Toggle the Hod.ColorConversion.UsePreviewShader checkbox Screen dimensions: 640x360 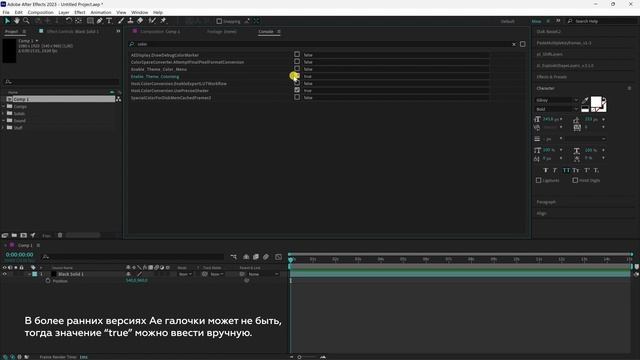297,90
